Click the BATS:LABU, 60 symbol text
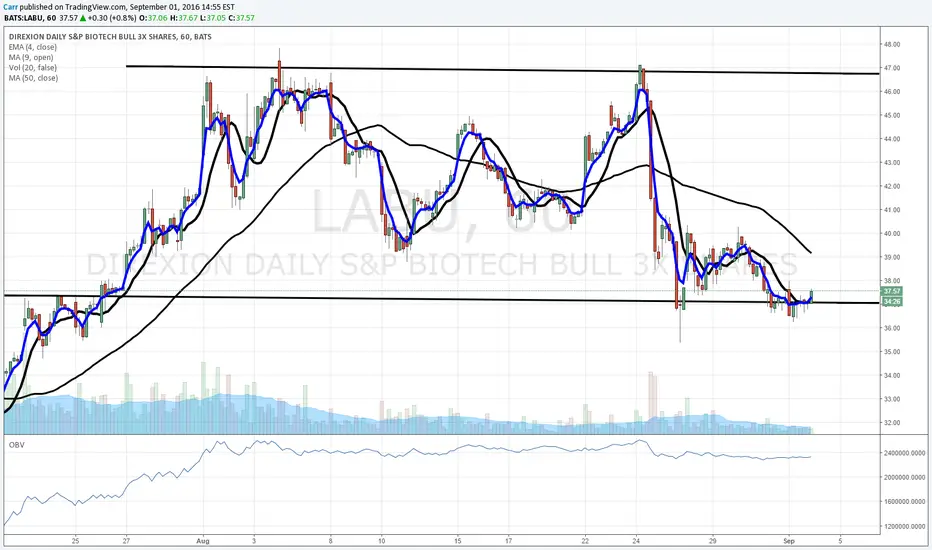 [30, 18]
